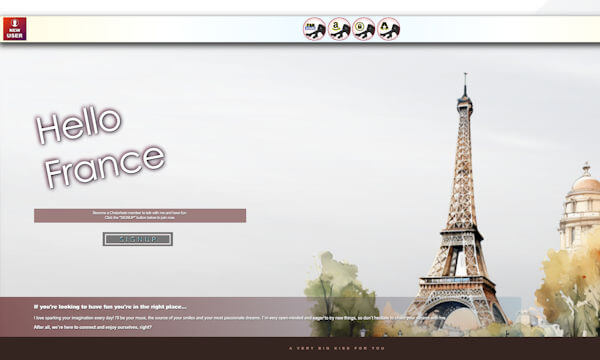Viewport: 600px width, 360px height.
Task: Click the round icon with yellow lock symbol
Action: pyautogui.click(x=364, y=29)
